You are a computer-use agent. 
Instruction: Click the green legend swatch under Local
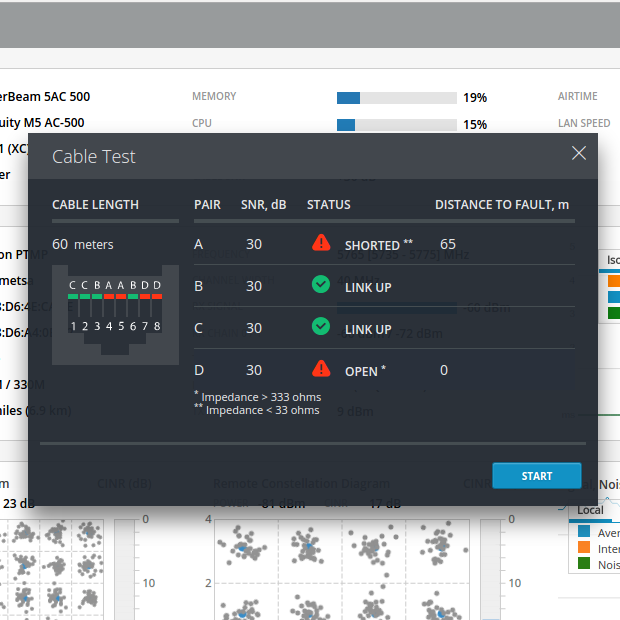585,564
